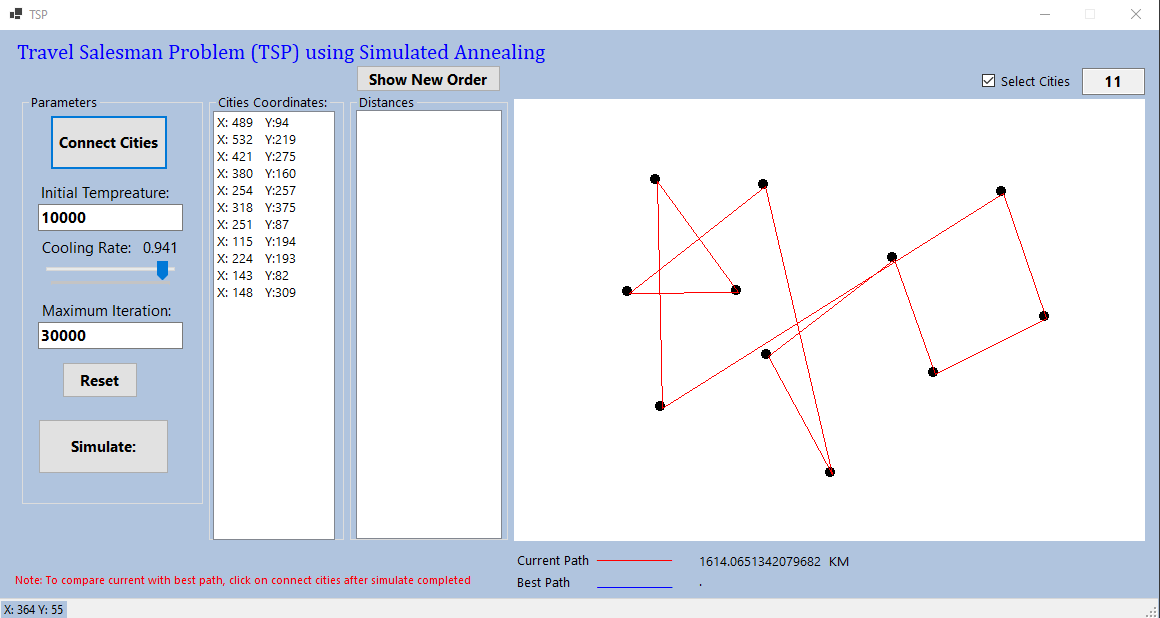Uncheck the Select Cities checkbox
1160x618 pixels.
988,81
